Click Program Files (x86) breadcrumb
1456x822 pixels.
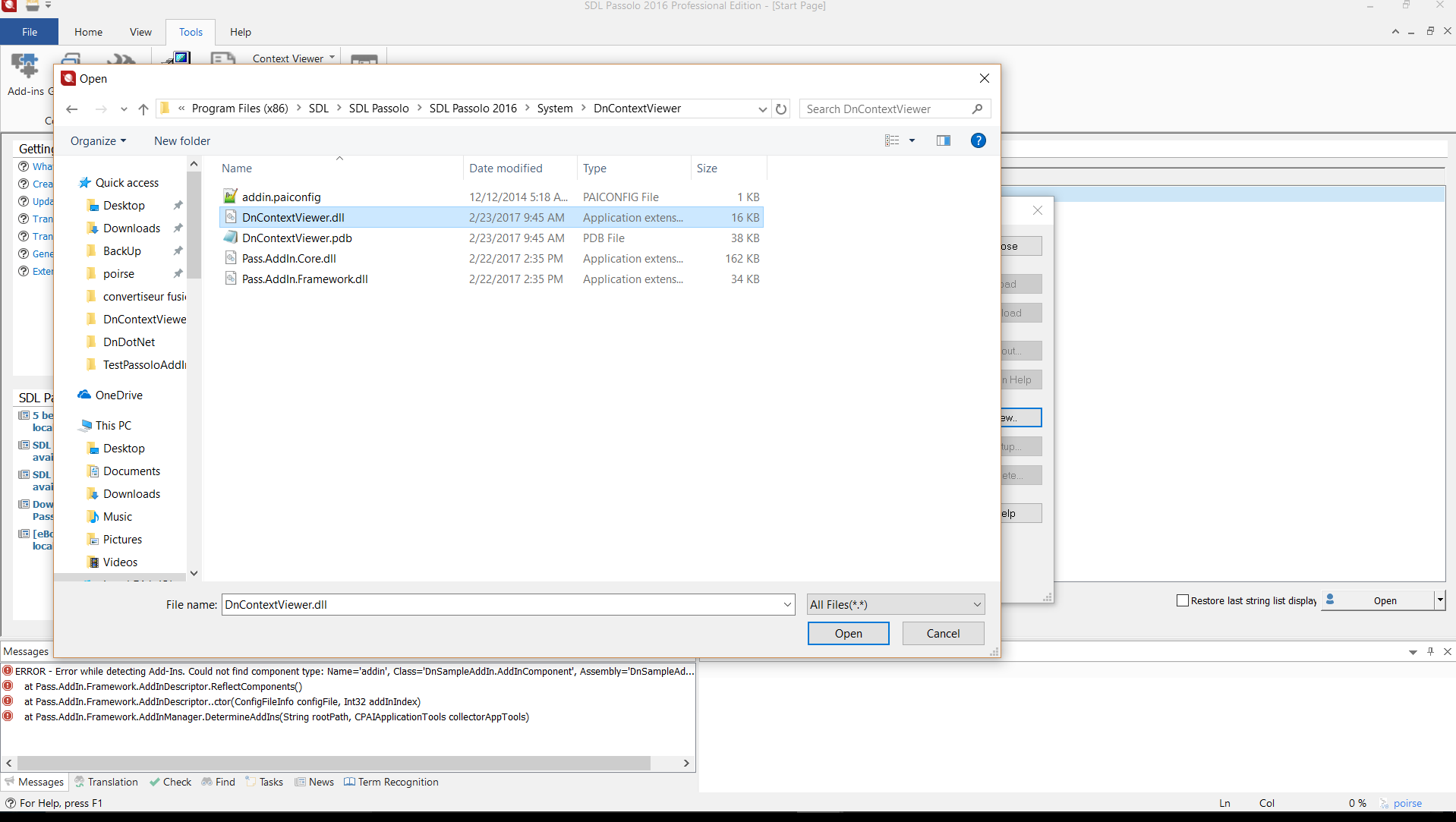240,109
